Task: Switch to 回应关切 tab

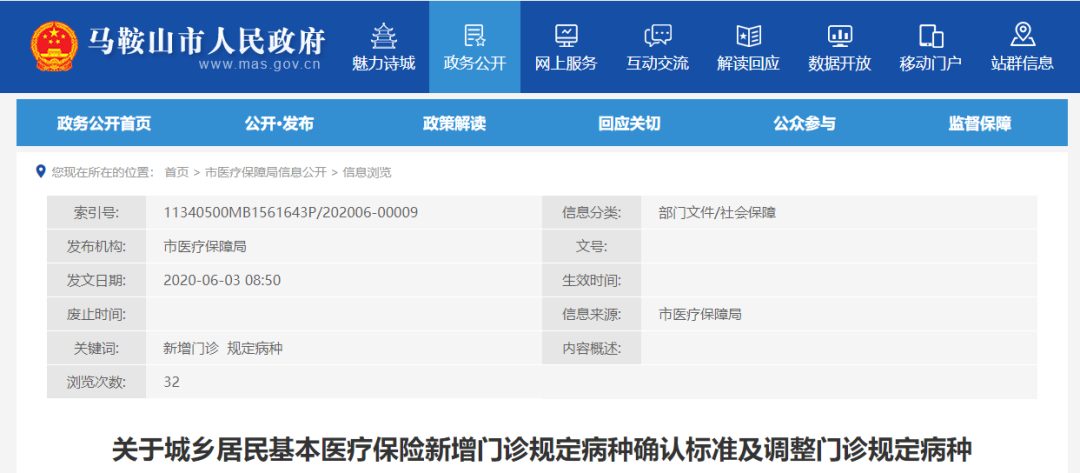Action: [630, 124]
